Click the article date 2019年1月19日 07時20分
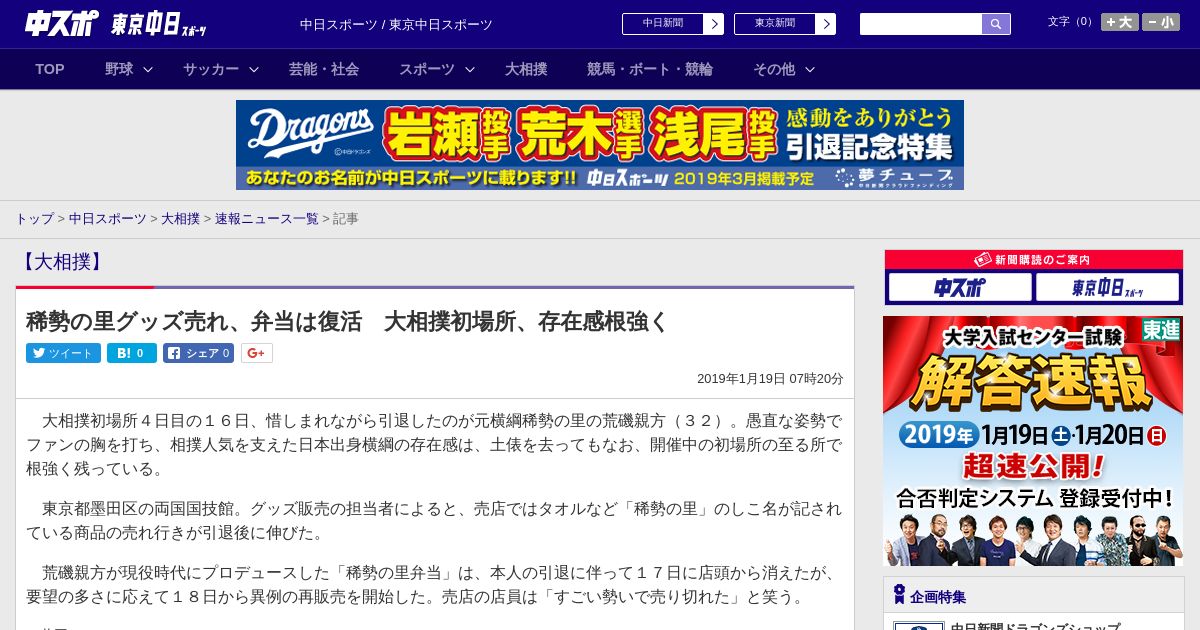Screen dimensions: 1200x630 pos(770,379)
